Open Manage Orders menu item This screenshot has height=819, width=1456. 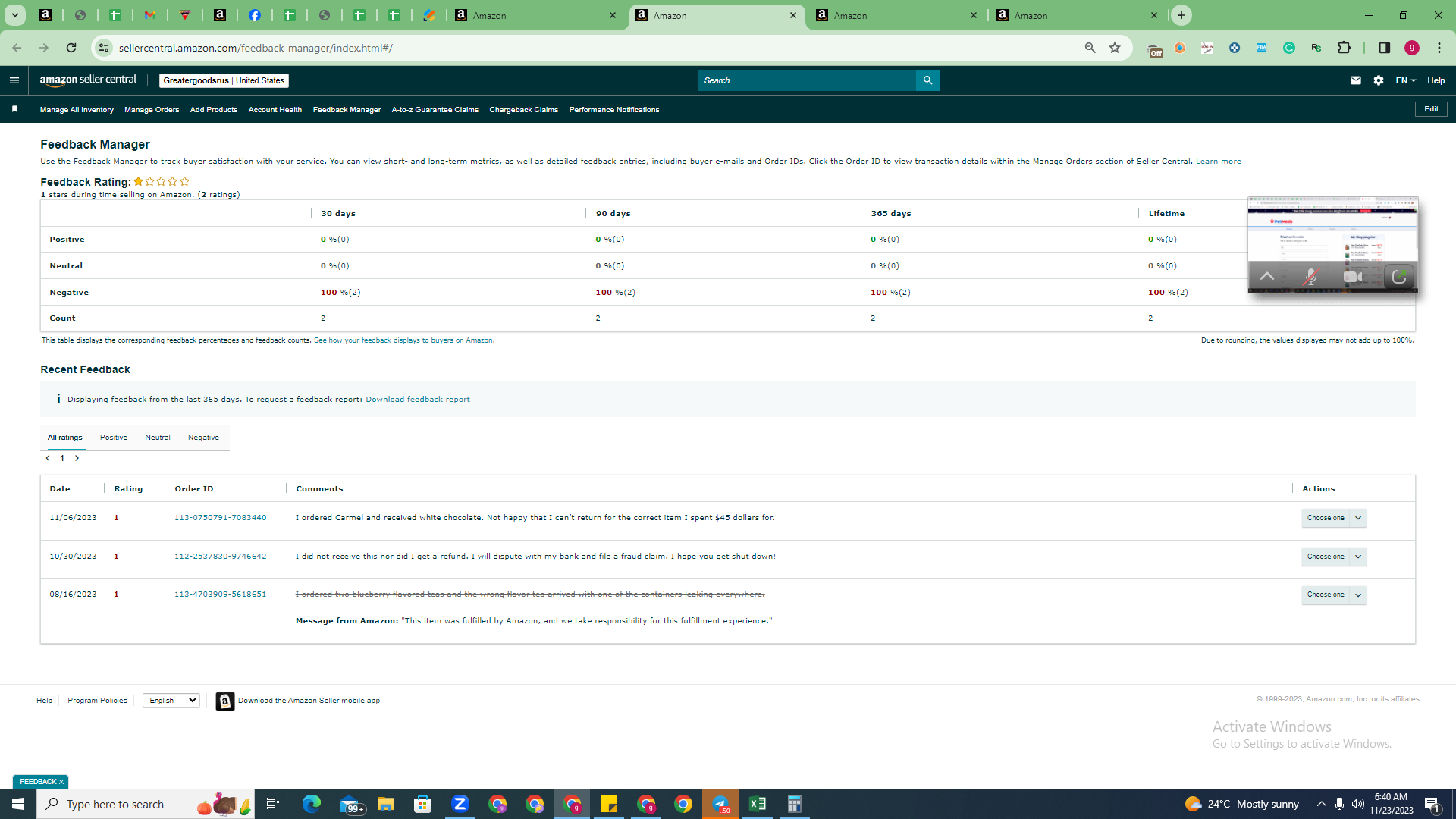coord(152,110)
